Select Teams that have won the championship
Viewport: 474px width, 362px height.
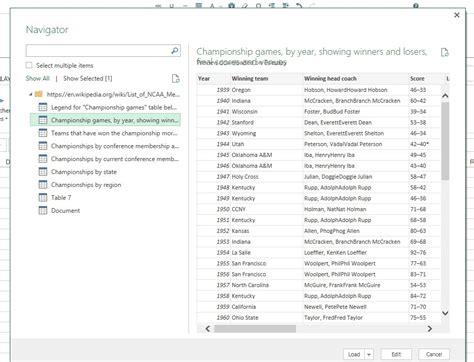[x=105, y=133]
